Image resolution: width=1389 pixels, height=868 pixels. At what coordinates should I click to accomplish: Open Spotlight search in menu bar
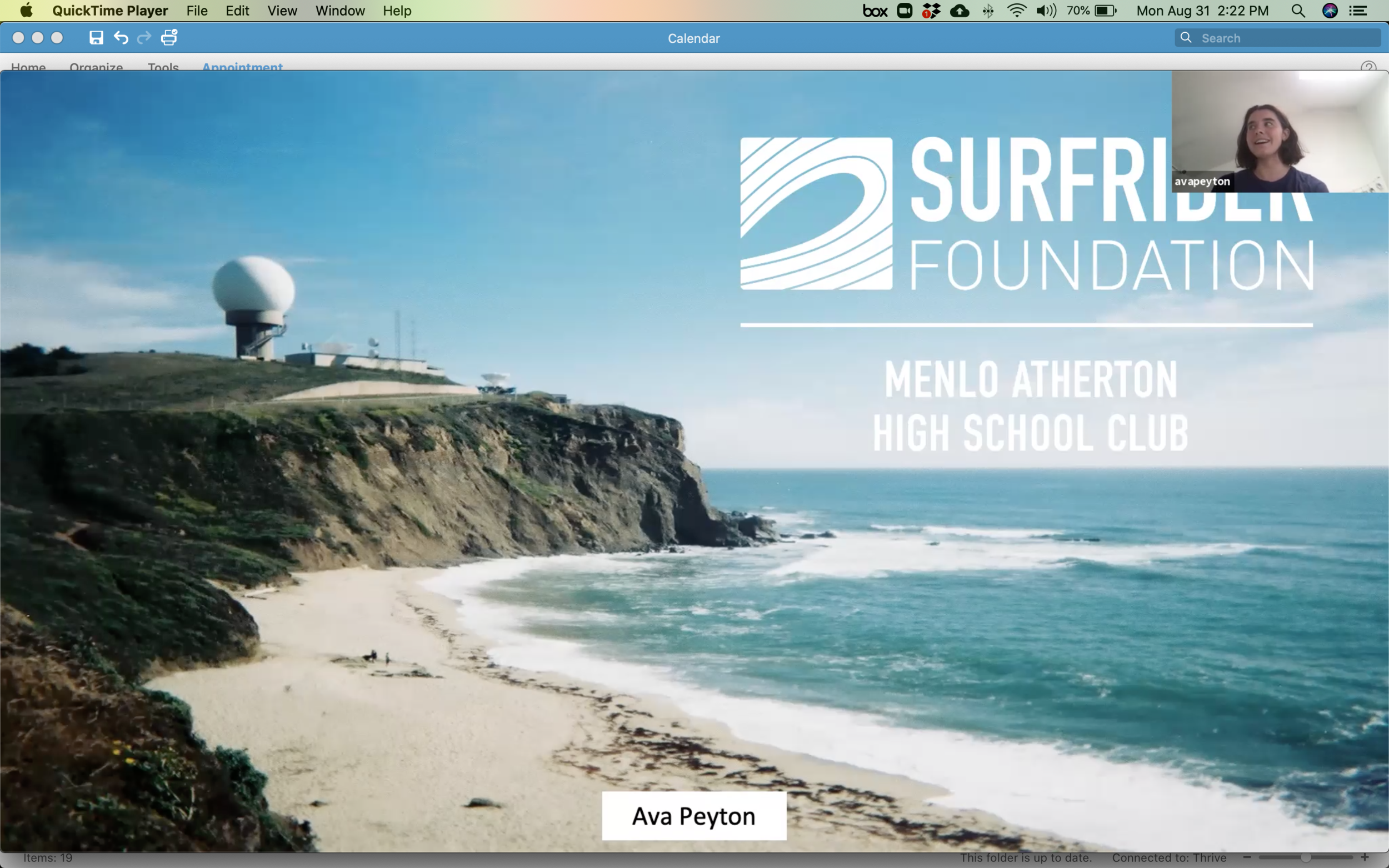click(1298, 11)
